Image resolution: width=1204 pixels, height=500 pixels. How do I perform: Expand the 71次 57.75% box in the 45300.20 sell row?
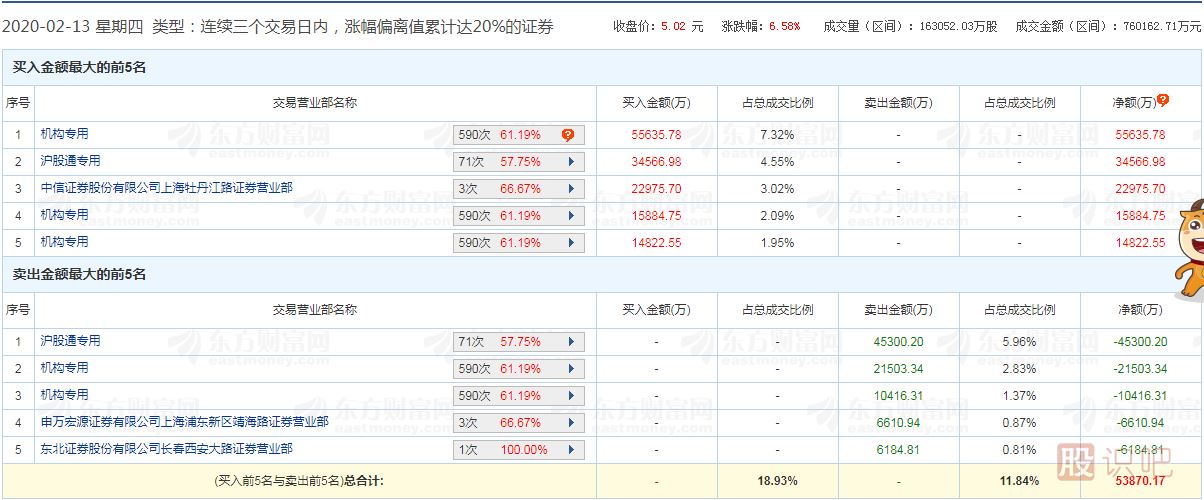(518, 342)
